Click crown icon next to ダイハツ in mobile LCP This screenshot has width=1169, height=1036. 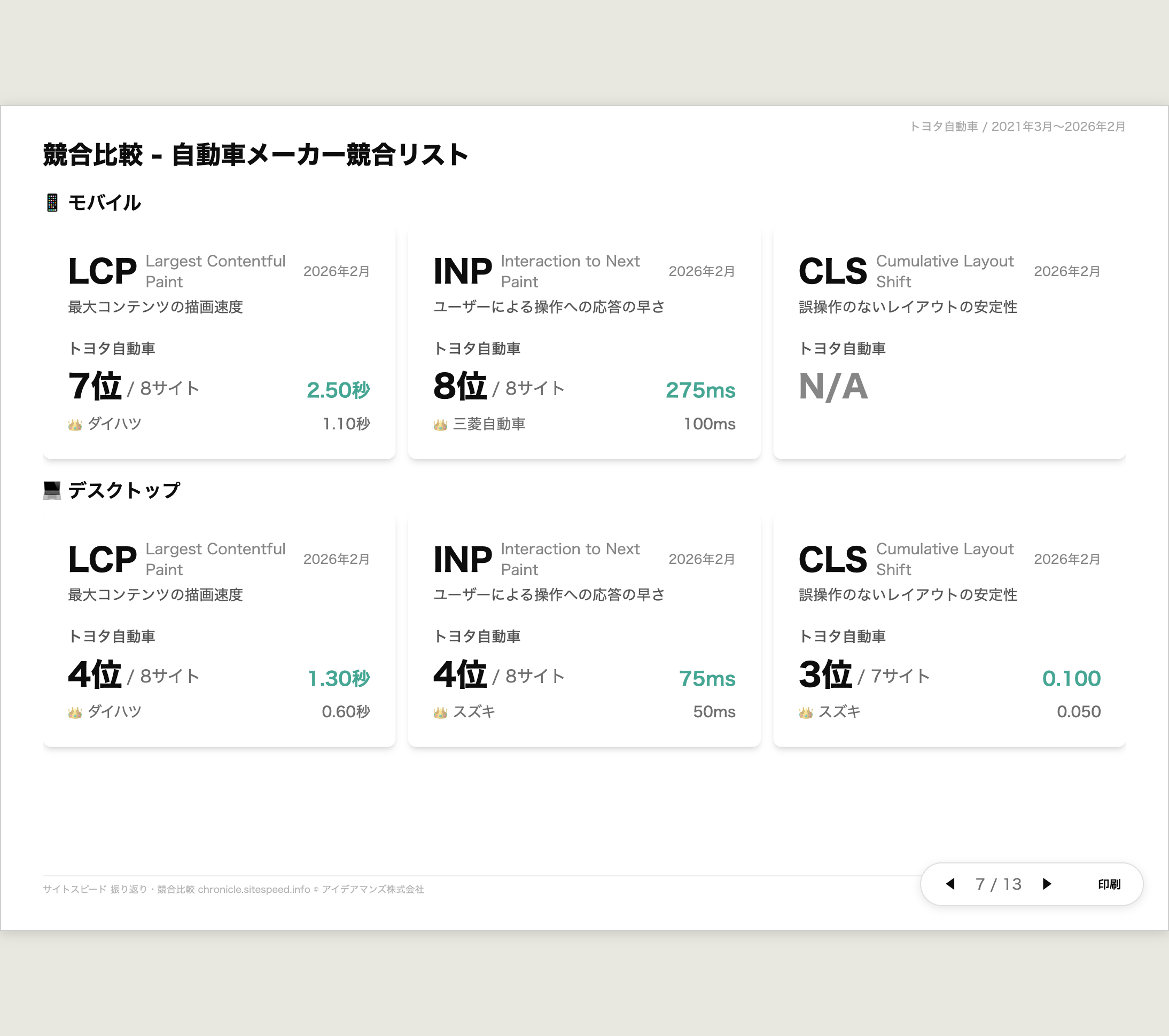point(75,425)
